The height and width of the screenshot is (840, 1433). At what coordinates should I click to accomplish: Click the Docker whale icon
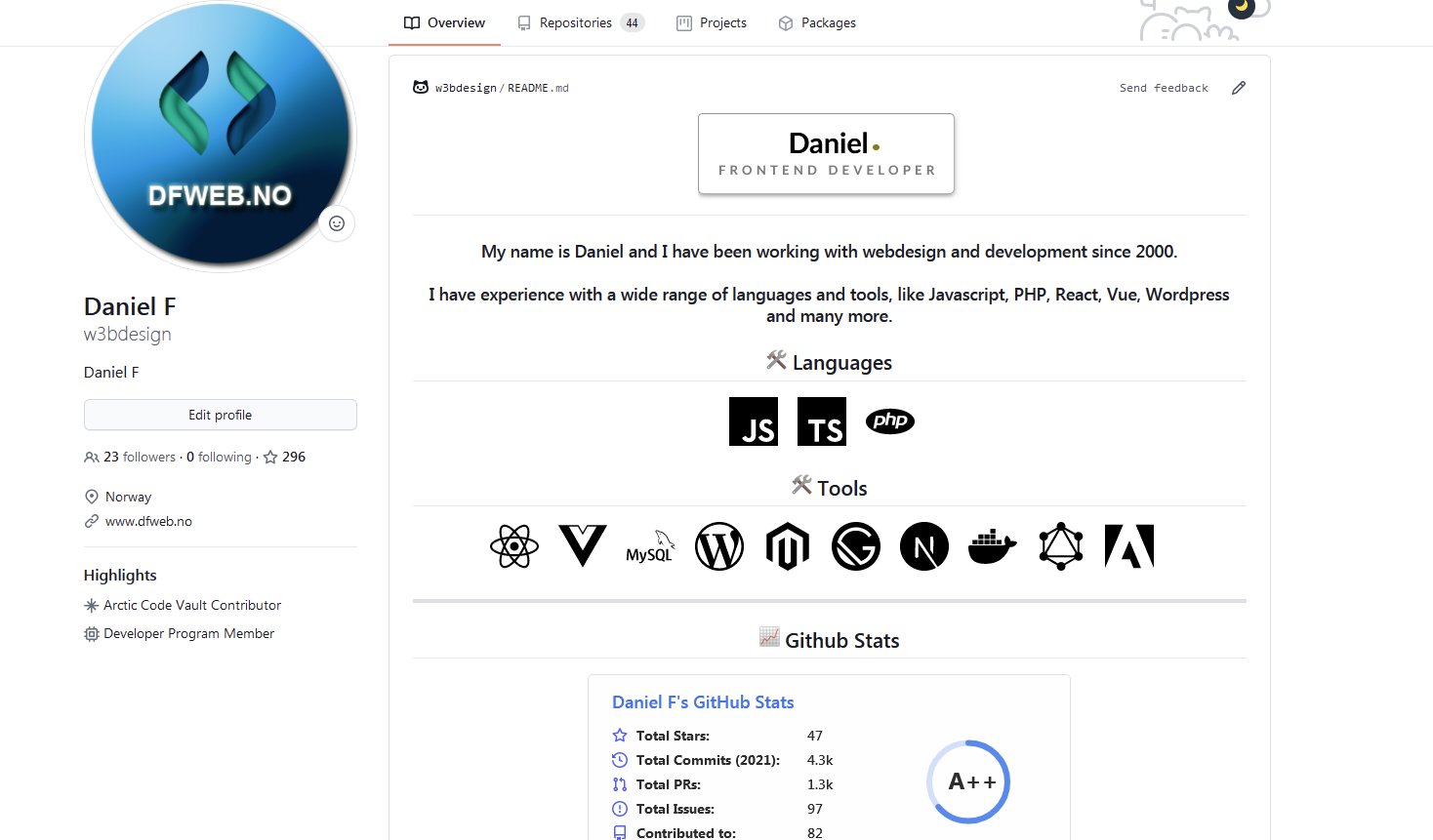993,546
